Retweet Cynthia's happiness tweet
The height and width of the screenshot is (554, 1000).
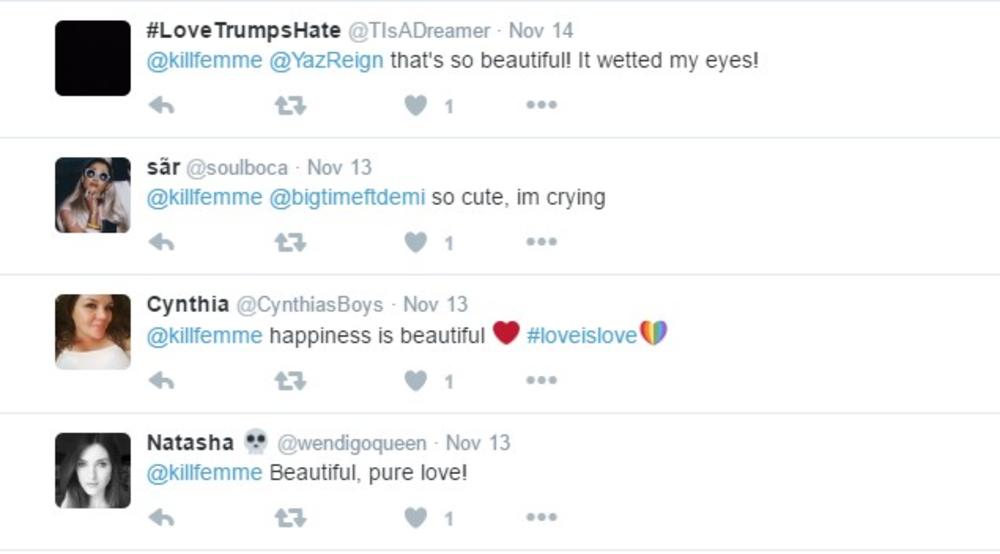coord(290,380)
